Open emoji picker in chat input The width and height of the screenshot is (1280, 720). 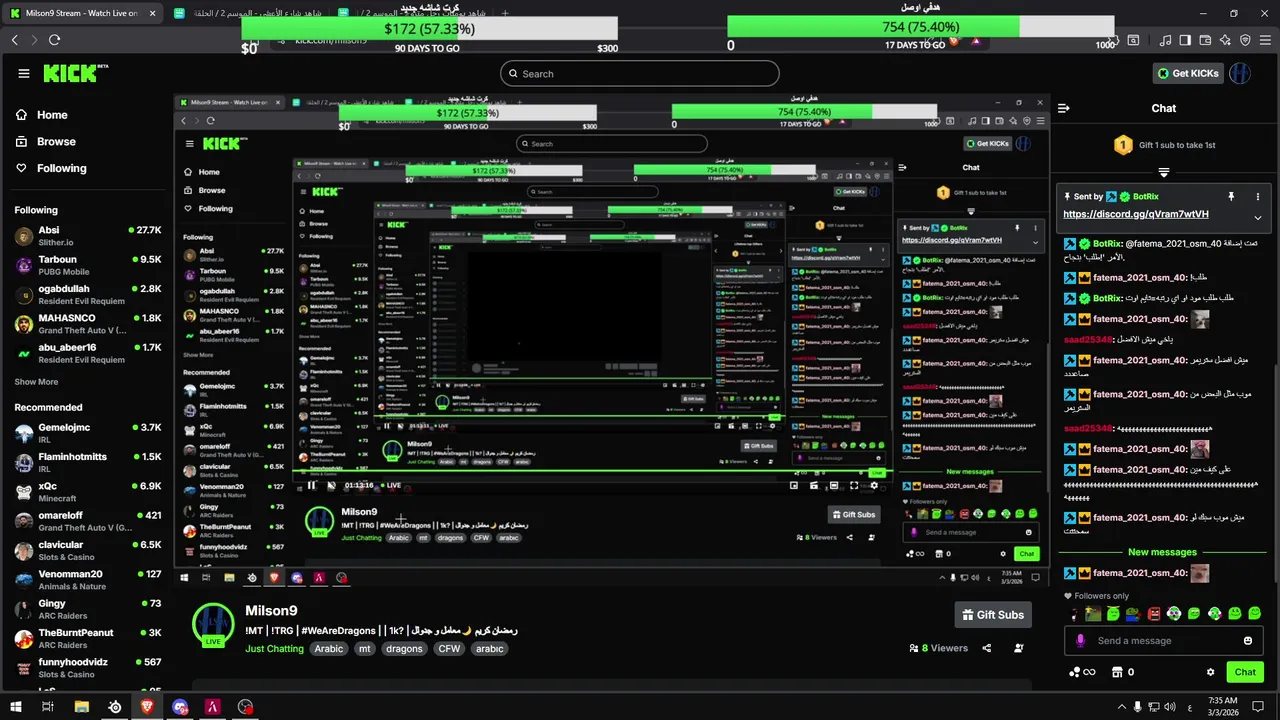coord(1247,641)
